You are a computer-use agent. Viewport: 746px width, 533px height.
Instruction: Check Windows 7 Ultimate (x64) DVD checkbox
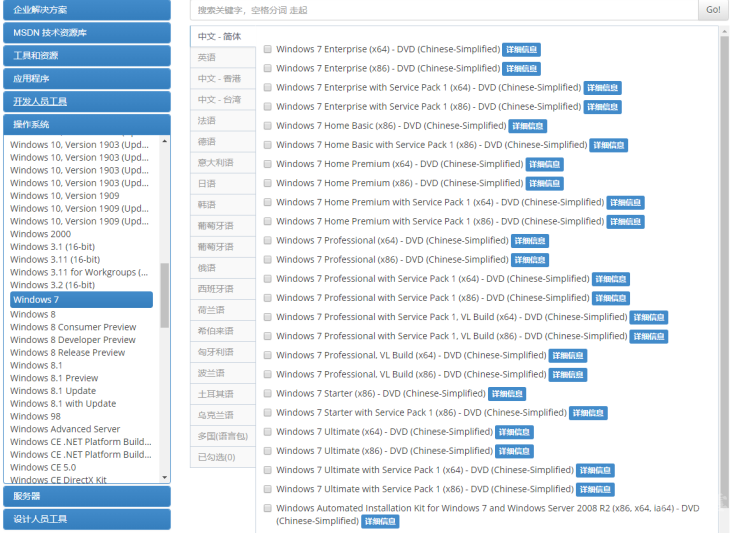coord(268,432)
